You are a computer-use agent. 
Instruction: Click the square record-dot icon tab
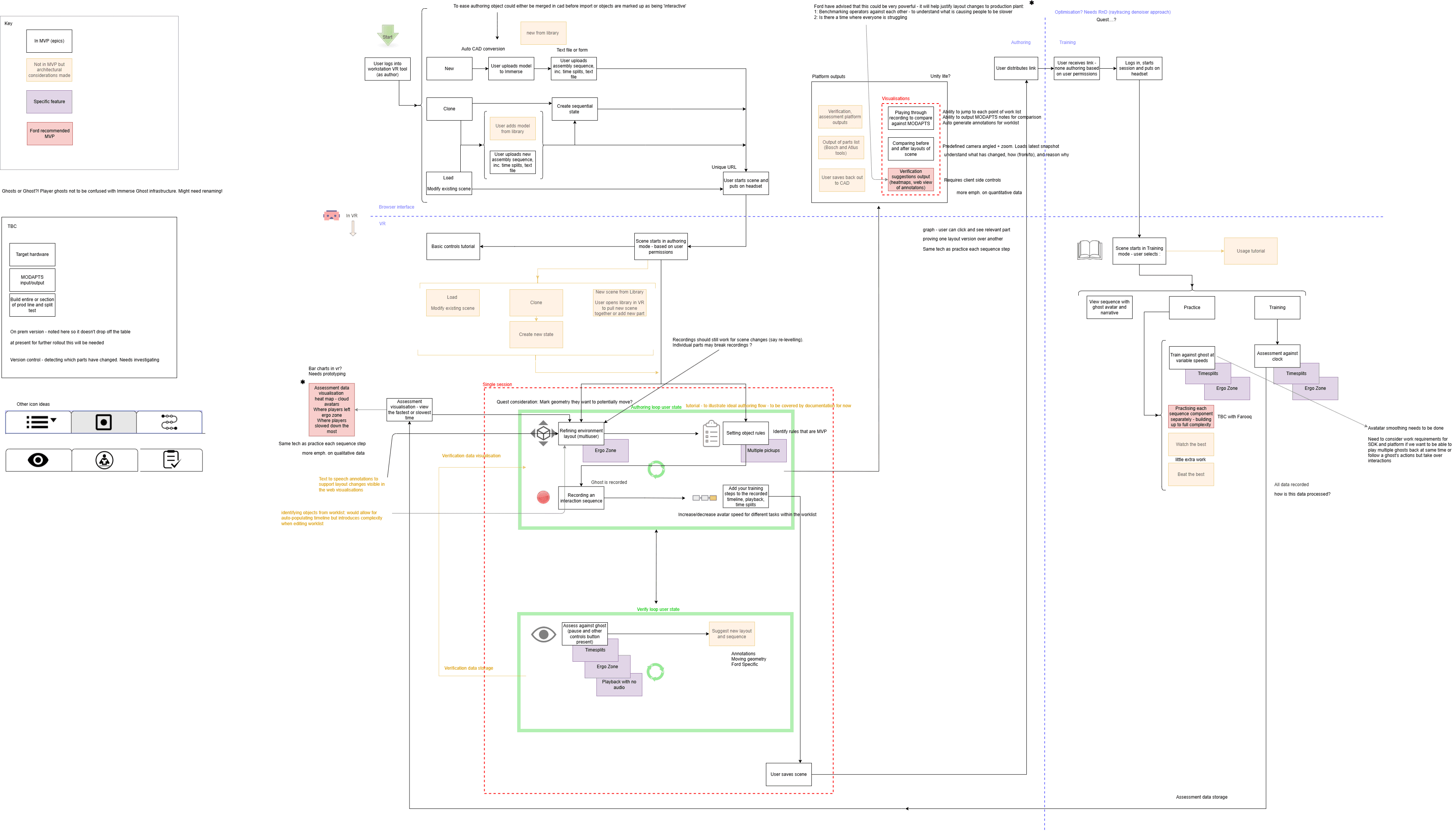tap(104, 422)
